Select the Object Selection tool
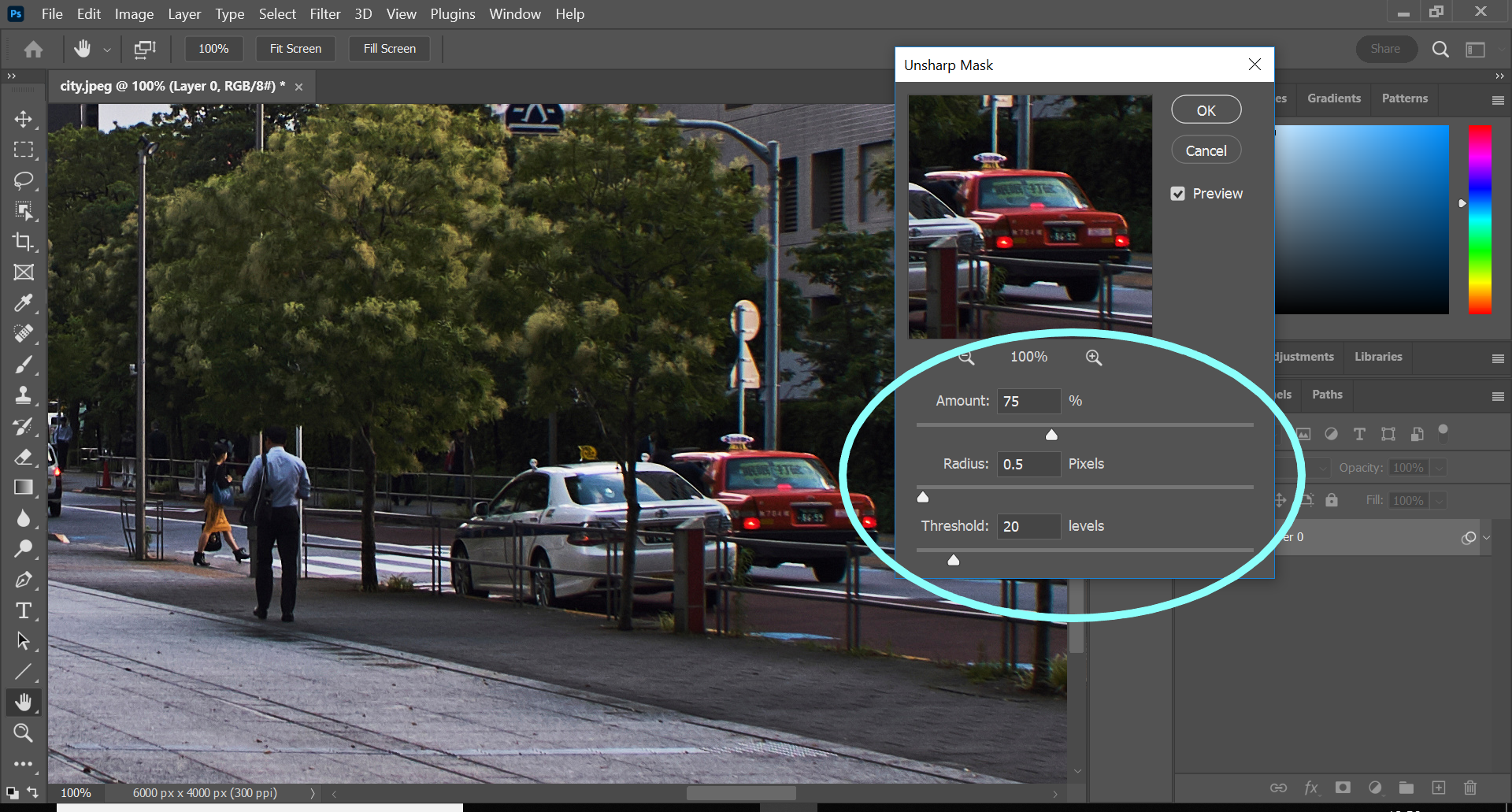1512x812 pixels. (x=24, y=211)
